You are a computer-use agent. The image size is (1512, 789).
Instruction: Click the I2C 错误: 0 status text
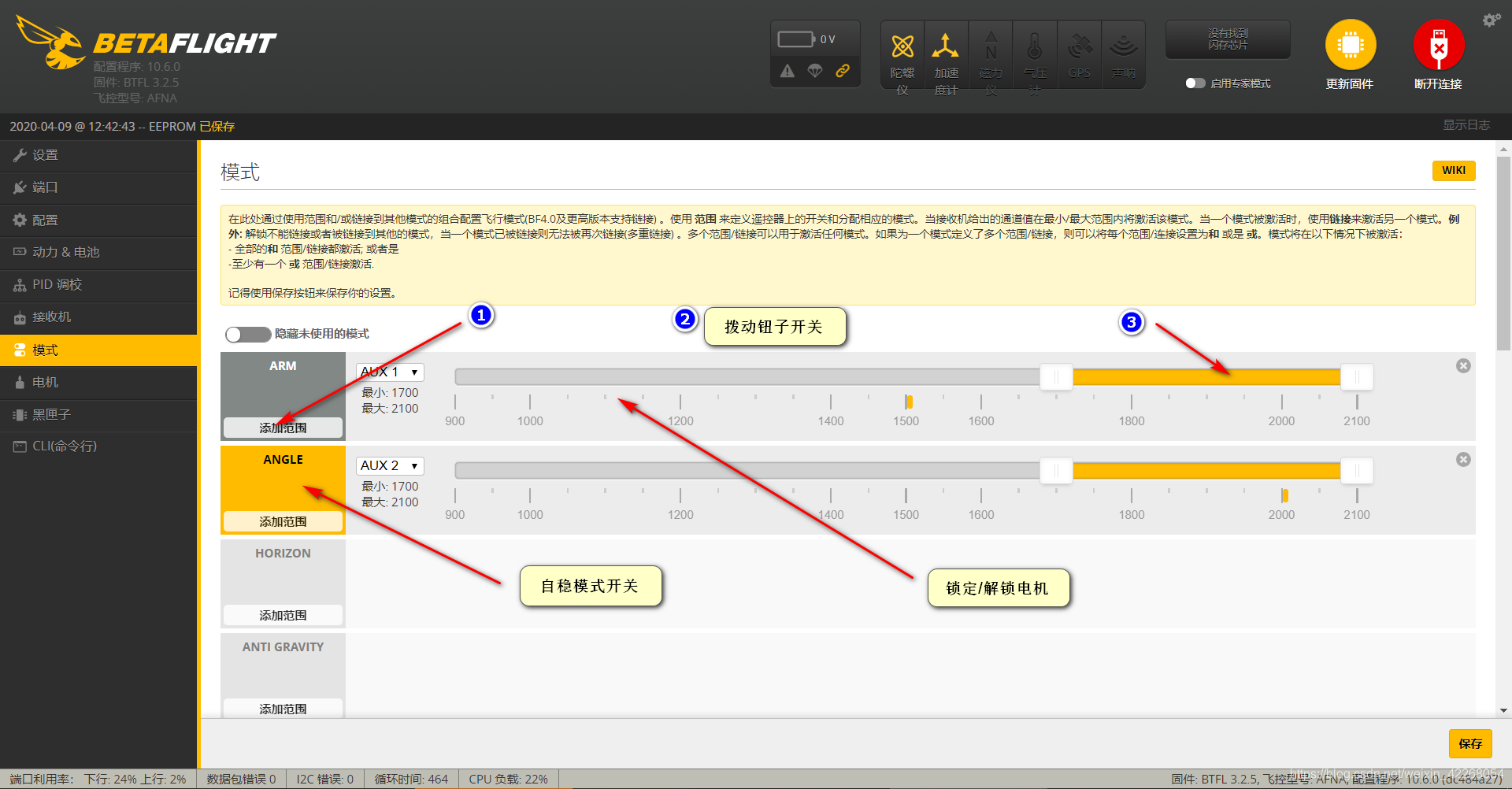click(324, 779)
